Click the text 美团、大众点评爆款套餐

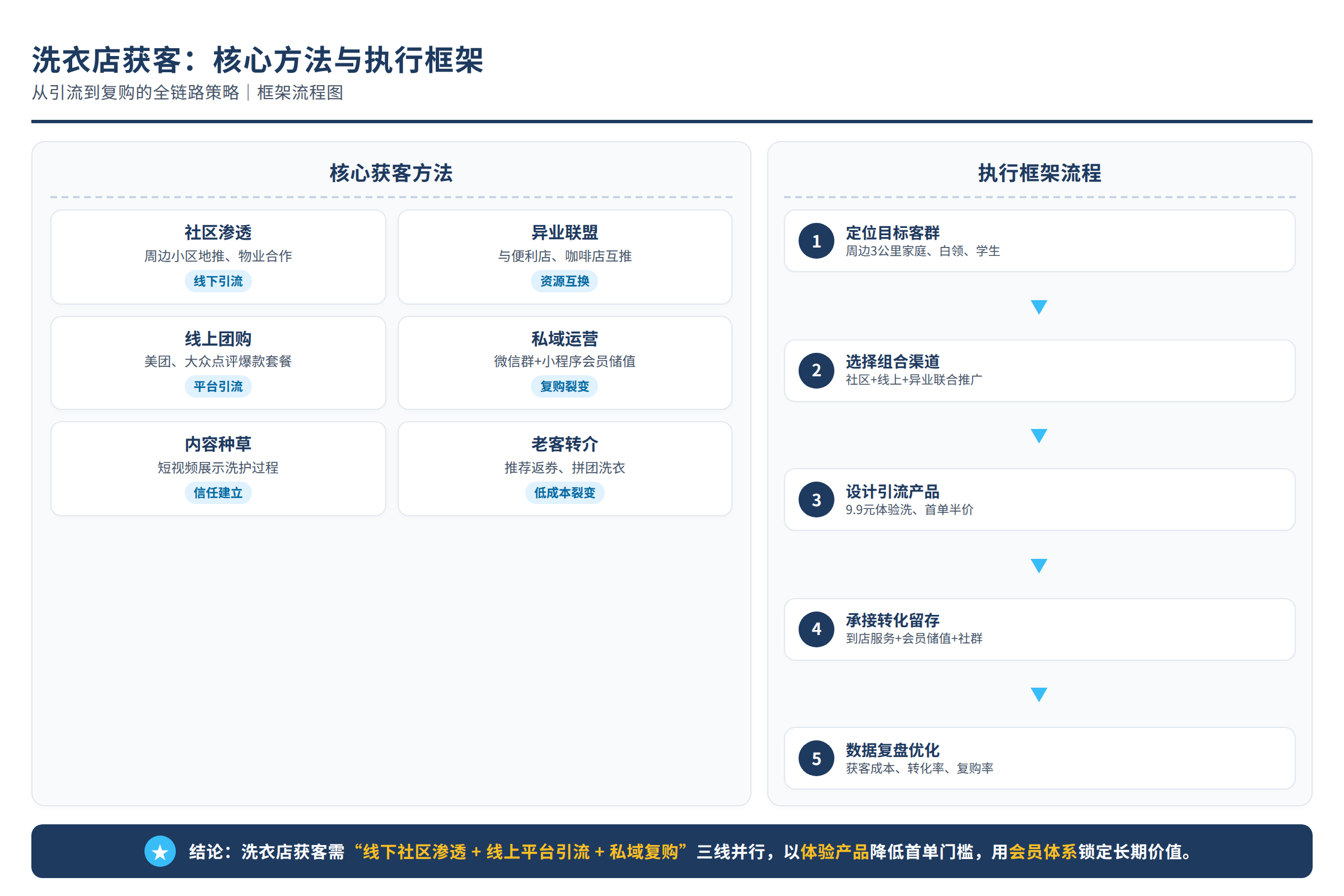[x=218, y=361]
